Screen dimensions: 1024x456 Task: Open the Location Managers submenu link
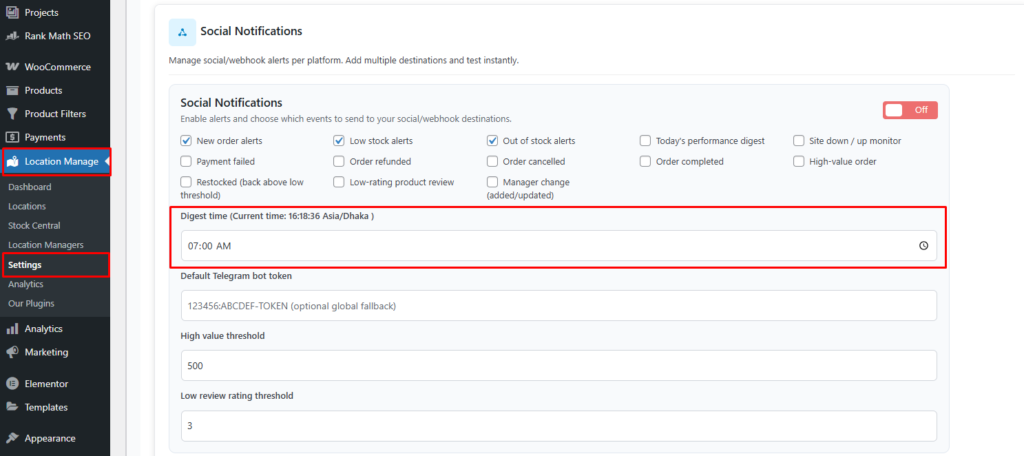pos(45,245)
